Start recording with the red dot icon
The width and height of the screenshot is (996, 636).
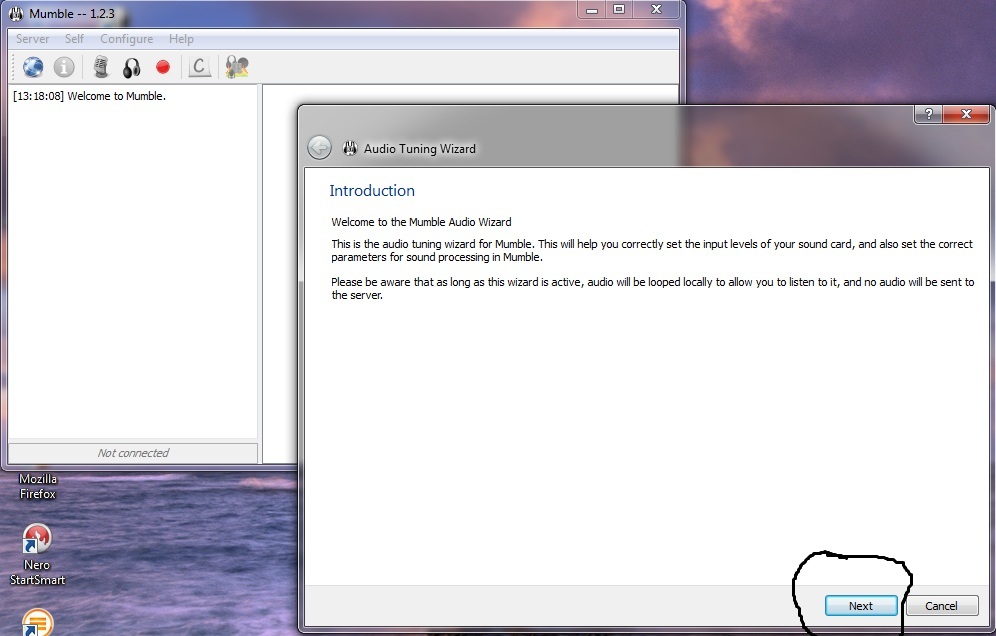tap(163, 67)
